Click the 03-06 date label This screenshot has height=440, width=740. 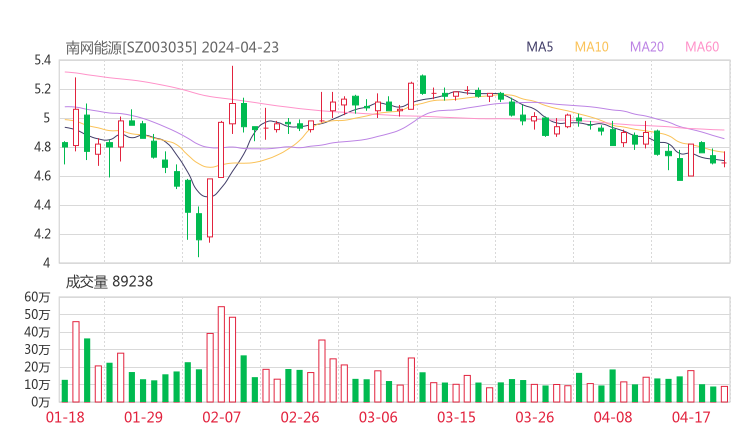[x=378, y=417]
